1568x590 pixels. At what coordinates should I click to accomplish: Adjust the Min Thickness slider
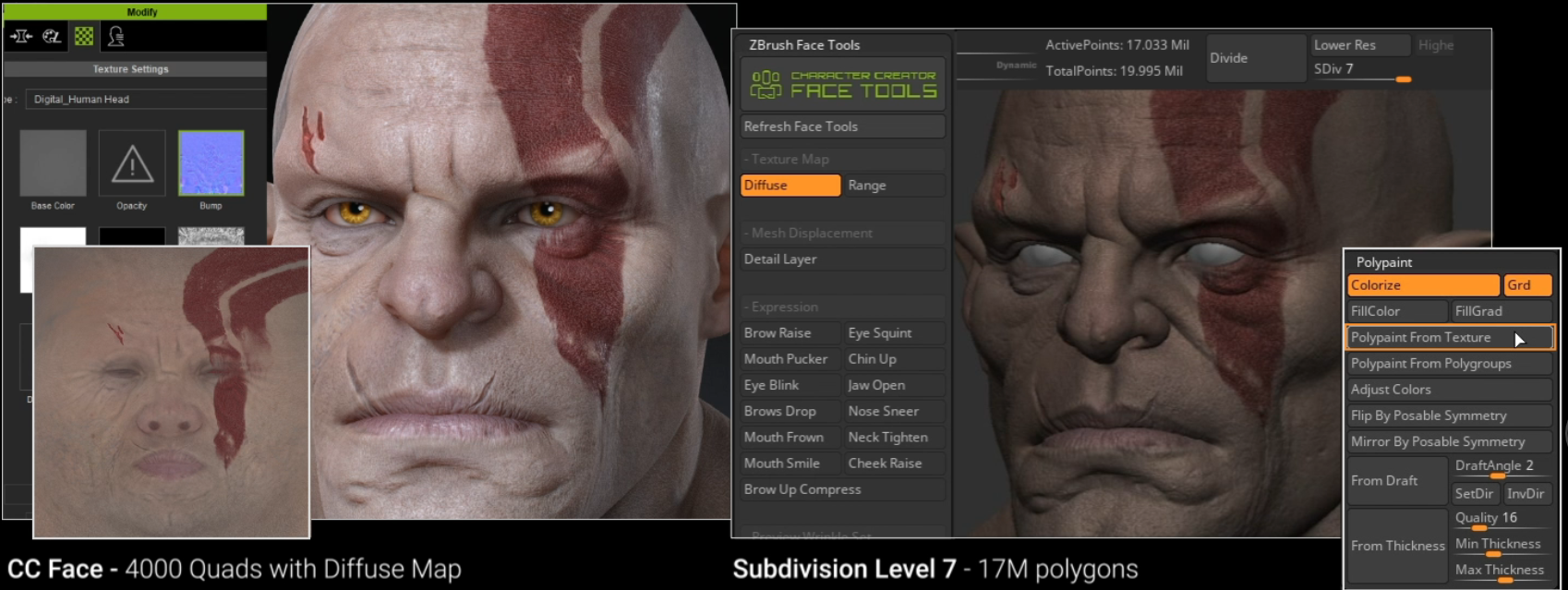pos(1502,545)
